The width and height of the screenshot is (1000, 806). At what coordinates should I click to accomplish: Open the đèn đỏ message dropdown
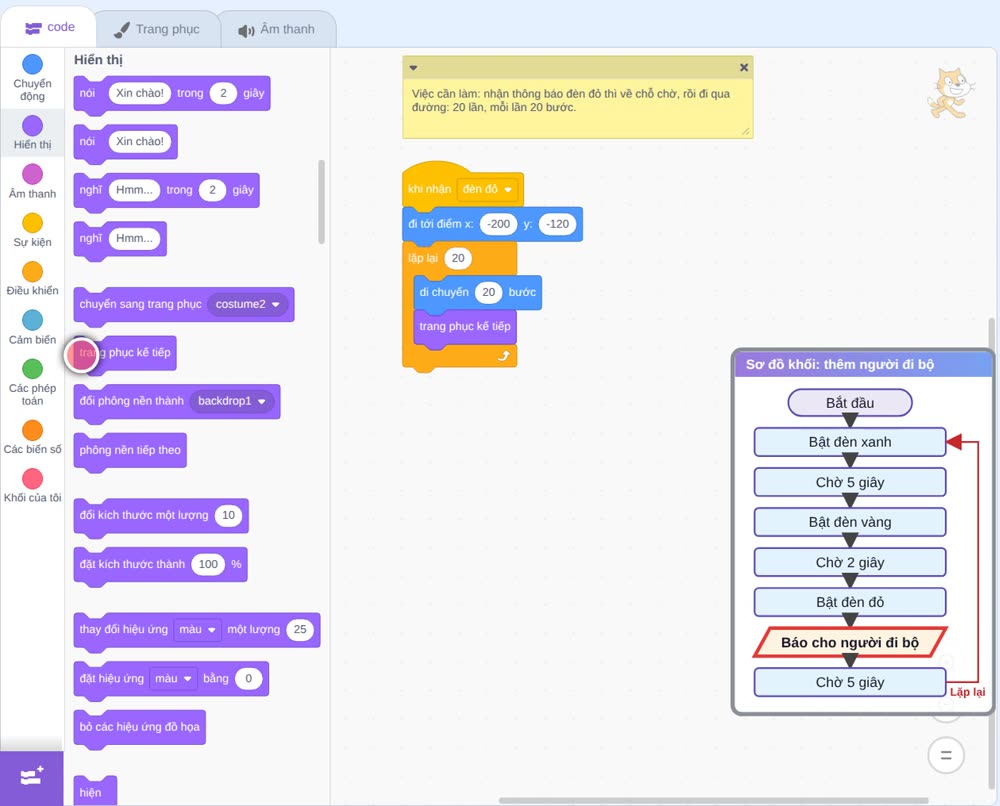coord(487,189)
